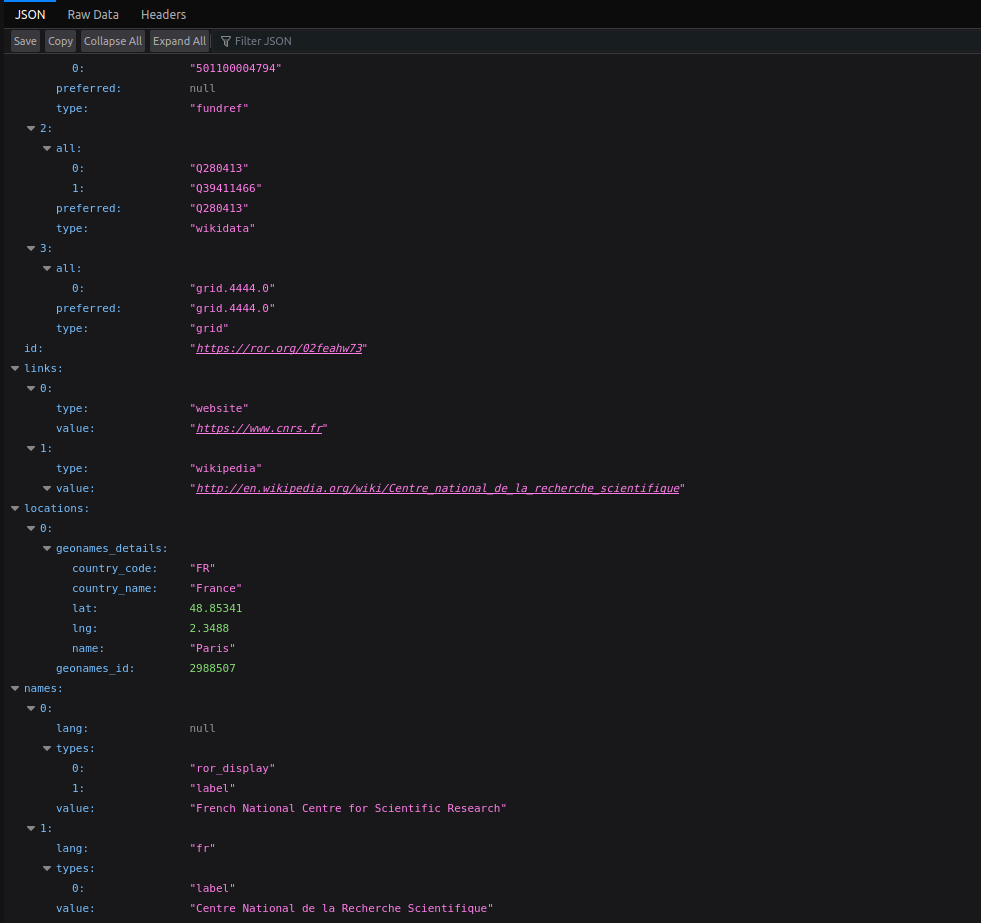Select the "website" type value
981x923 pixels.
tap(219, 408)
